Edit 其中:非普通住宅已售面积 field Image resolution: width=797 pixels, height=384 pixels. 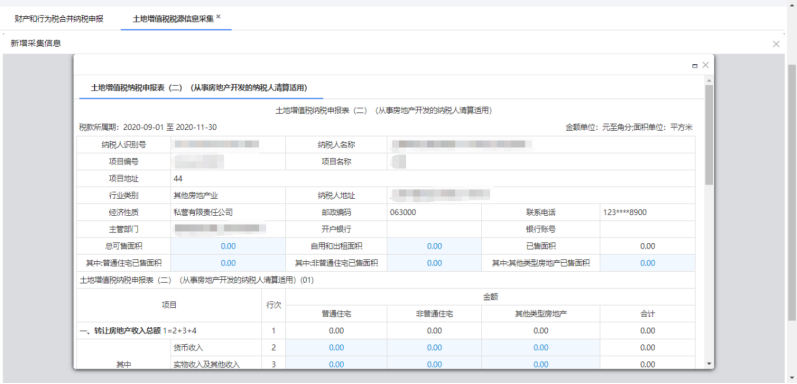pyautogui.click(x=434, y=263)
